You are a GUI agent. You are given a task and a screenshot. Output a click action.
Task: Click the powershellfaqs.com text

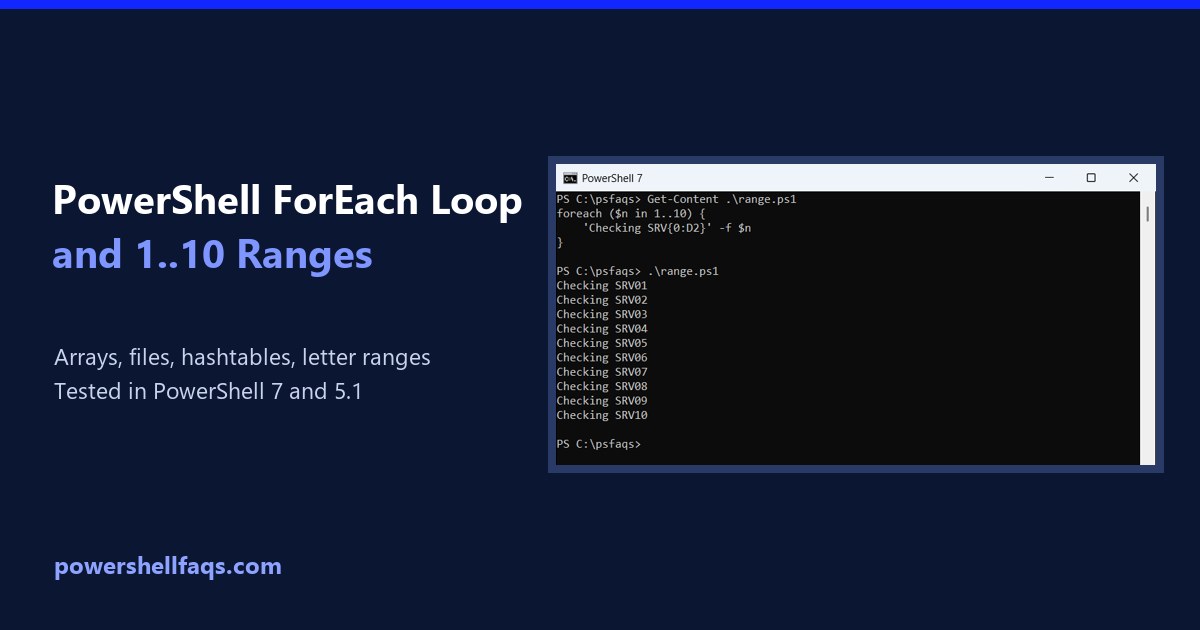(168, 567)
